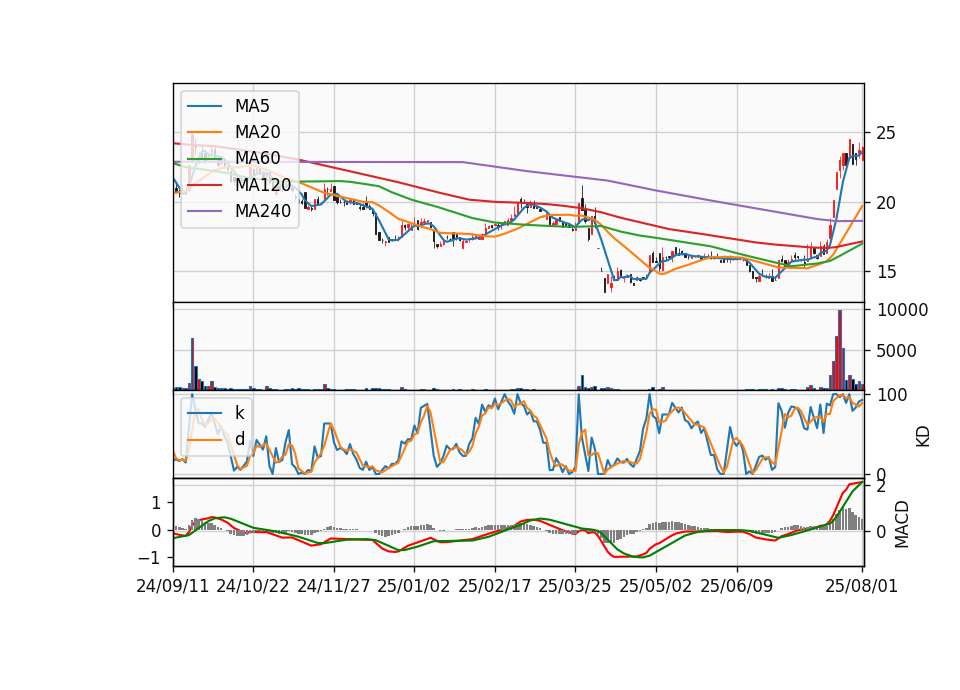Image resolution: width=960 pixels, height=690 pixels.
Task: Click the orange MA20 legend line sample
Action: tap(204, 132)
